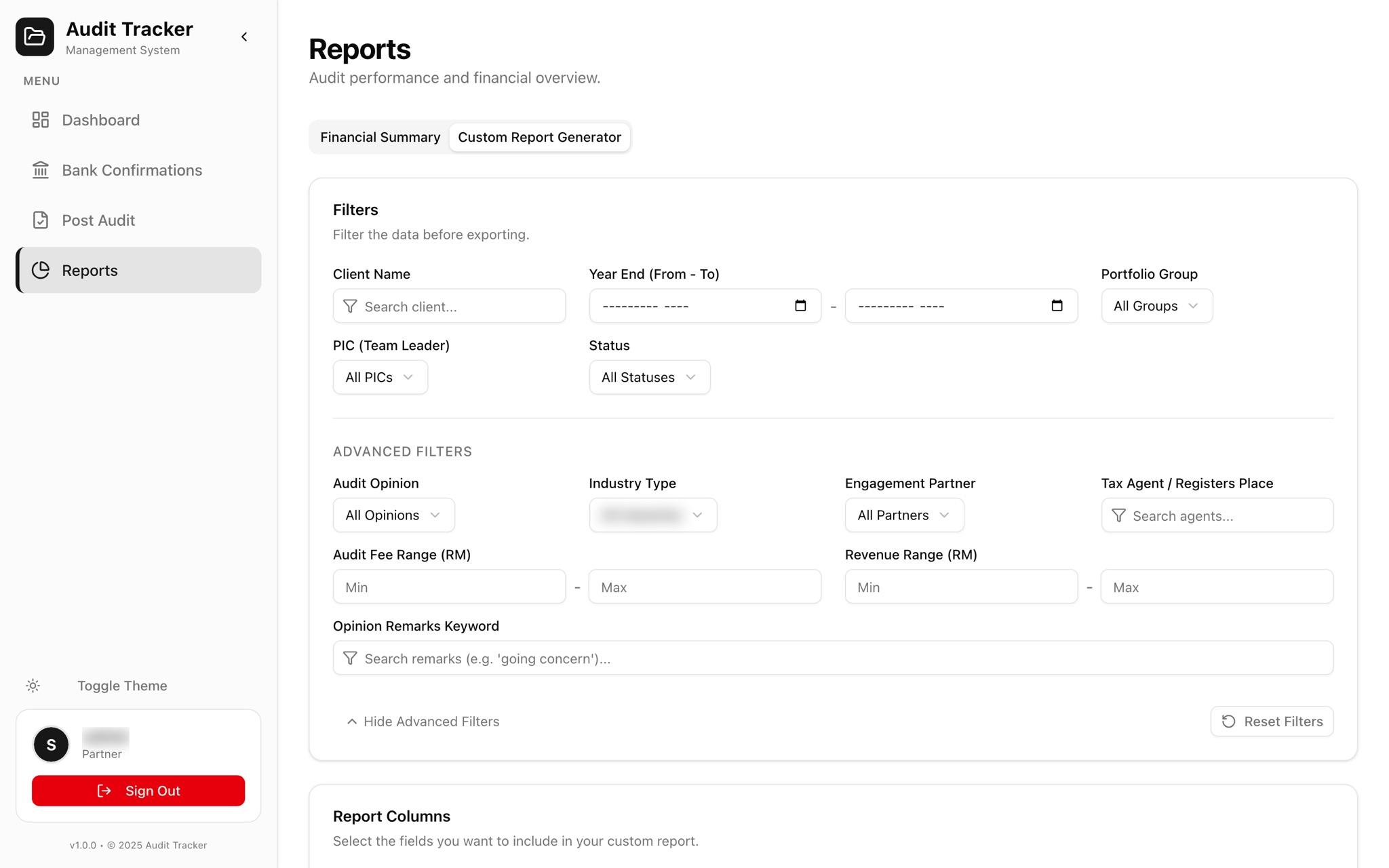Click the Reset Filters button

[1272, 722]
